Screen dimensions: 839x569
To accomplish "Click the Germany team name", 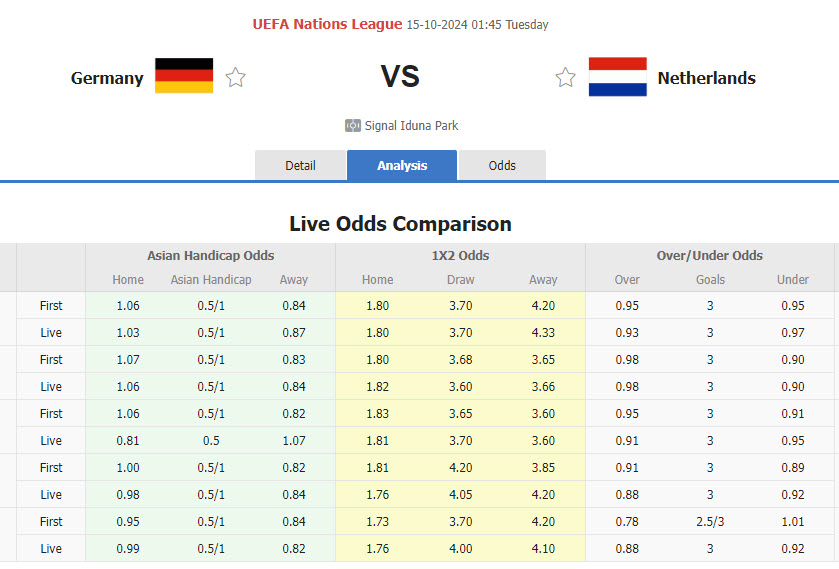I will tap(107, 78).
